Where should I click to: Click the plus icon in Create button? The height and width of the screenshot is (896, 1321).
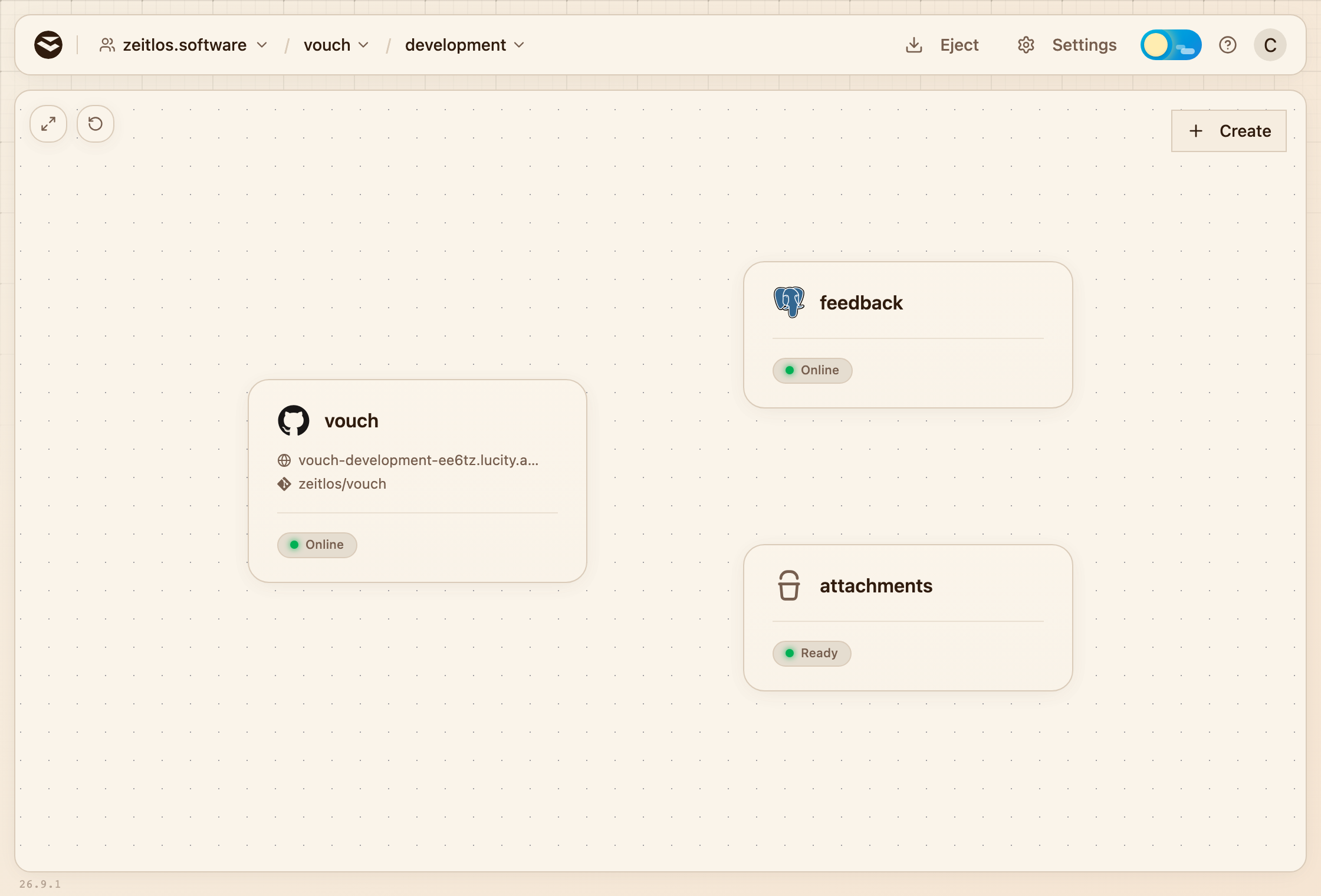[1196, 131]
